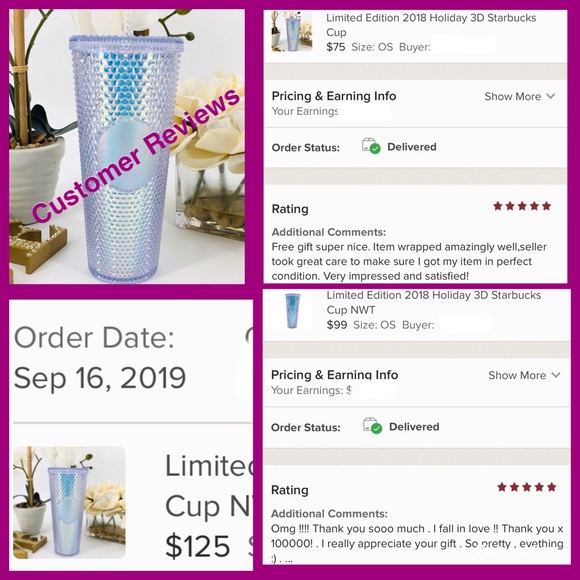Open the $99 Starbucks cup NWT thumbnail
The width and height of the screenshot is (580, 580).
coord(292,310)
